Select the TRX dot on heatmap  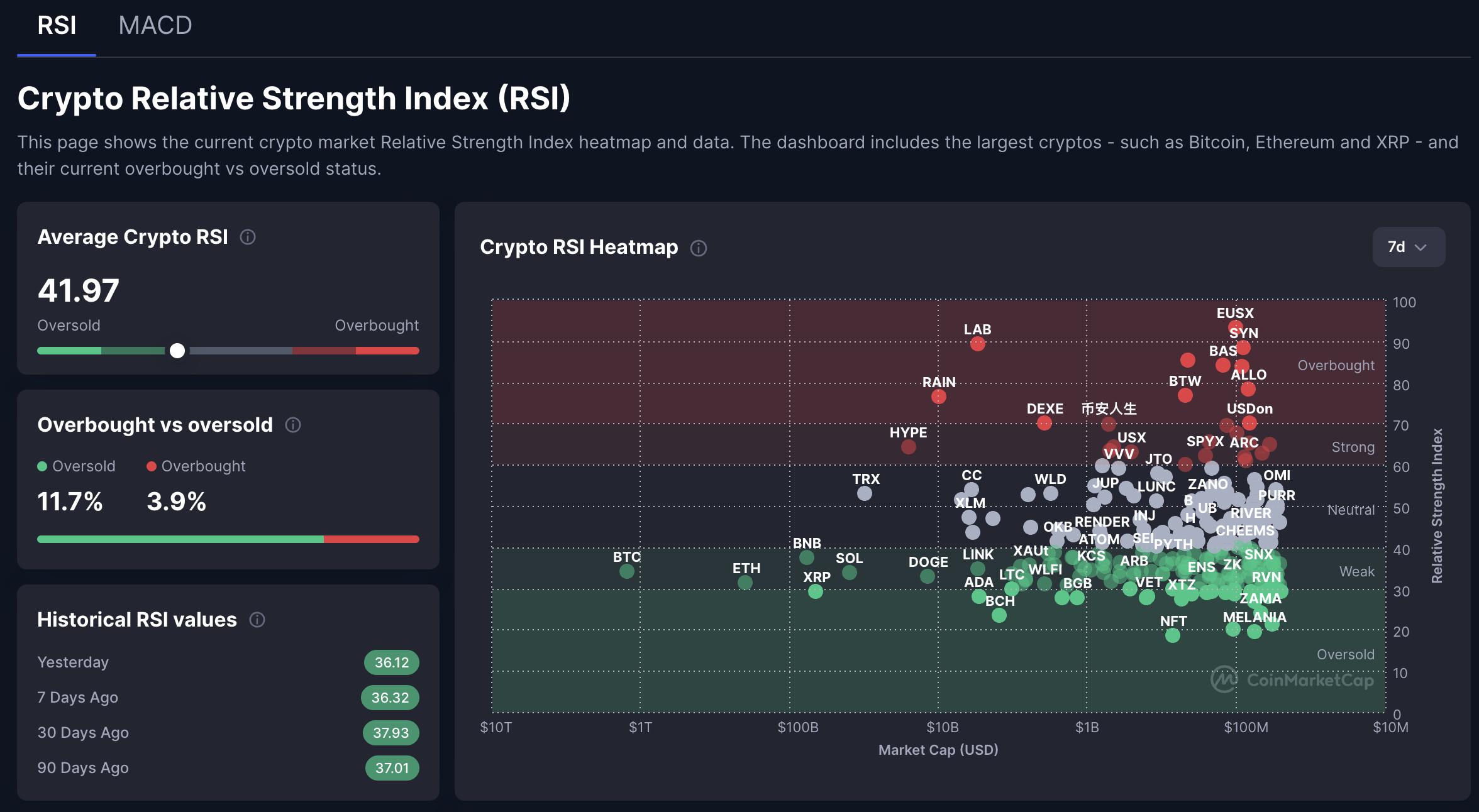click(x=865, y=493)
